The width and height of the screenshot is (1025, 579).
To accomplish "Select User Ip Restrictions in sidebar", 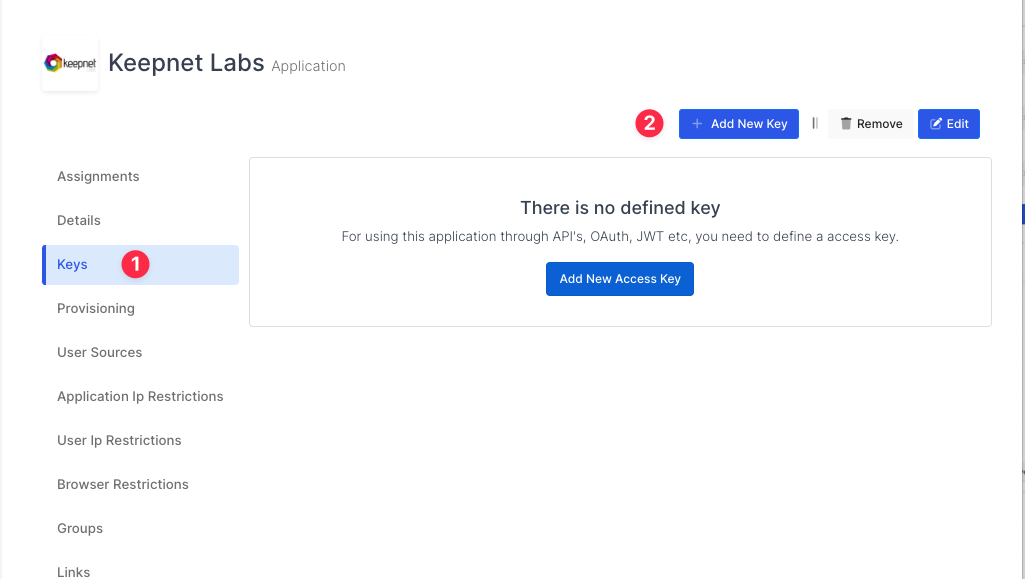I will [119, 441].
